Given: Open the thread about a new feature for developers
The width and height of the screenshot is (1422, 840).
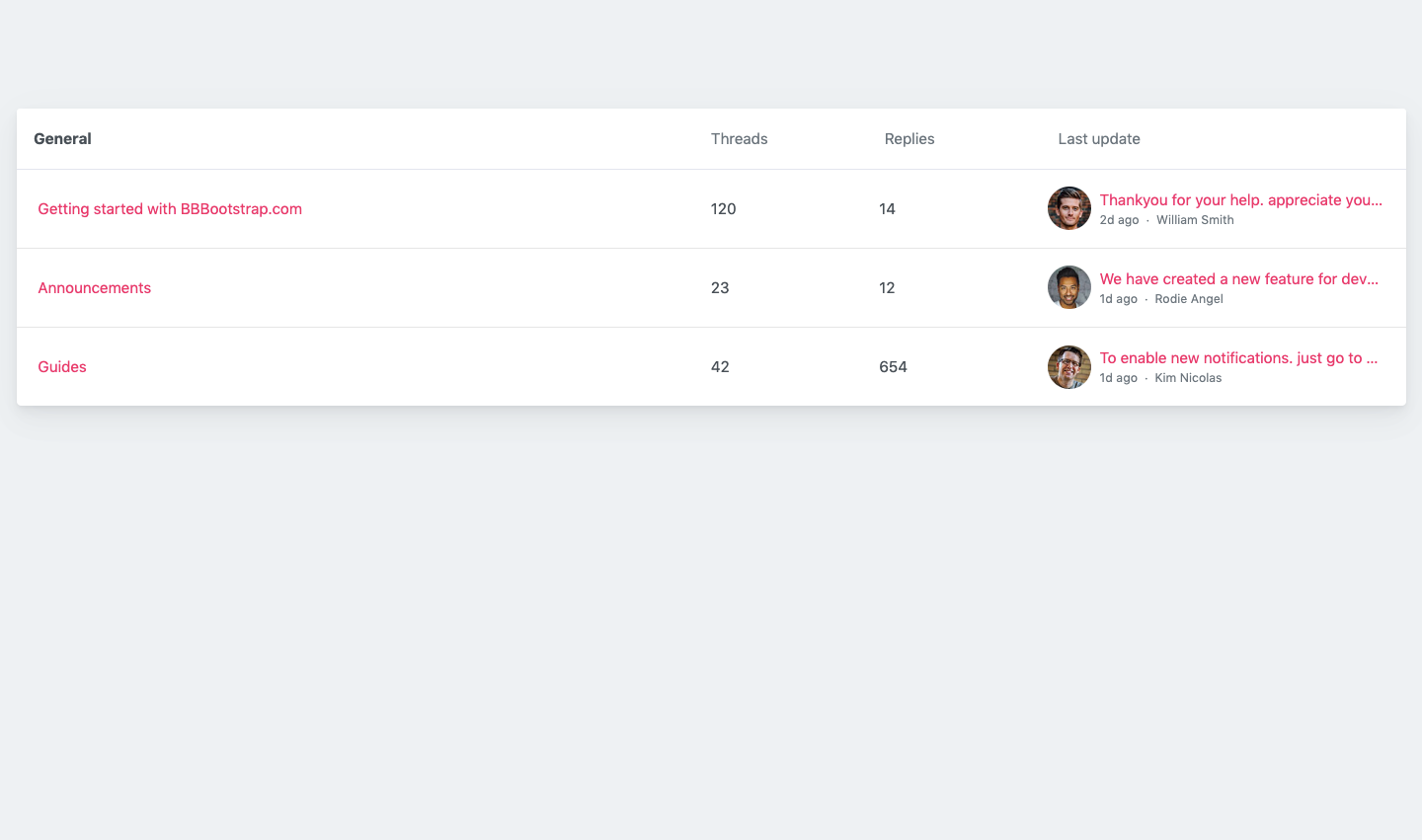Looking at the screenshot, I should [1238, 279].
